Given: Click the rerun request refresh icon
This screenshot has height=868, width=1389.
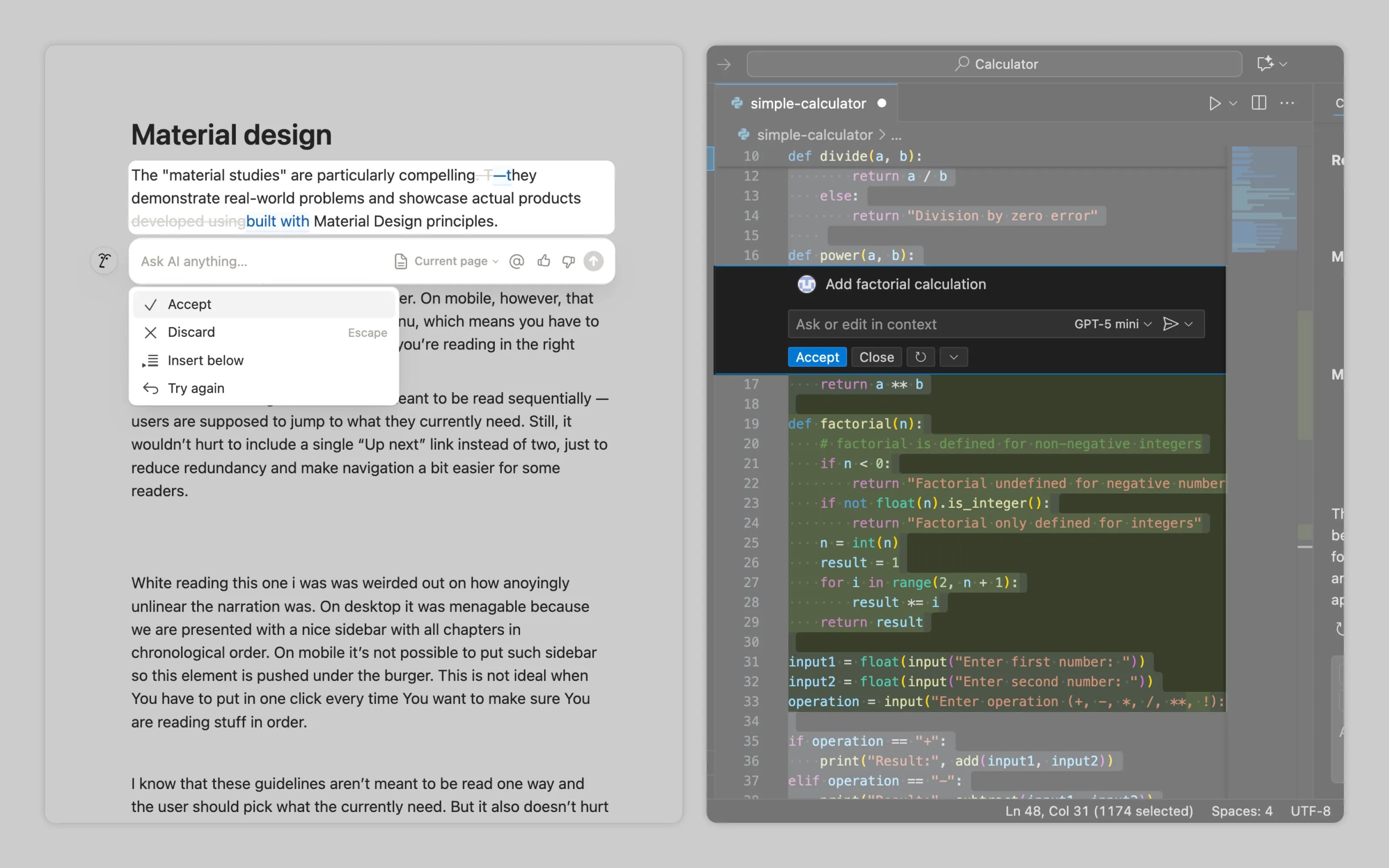Looking at the screenshot, I should [921, 357].
